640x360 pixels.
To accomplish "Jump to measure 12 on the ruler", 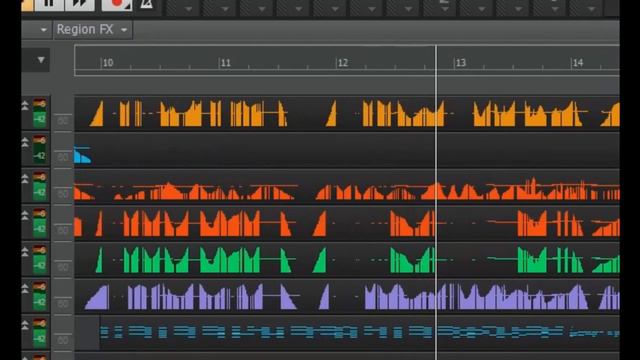I will click(x=343, y=63).
